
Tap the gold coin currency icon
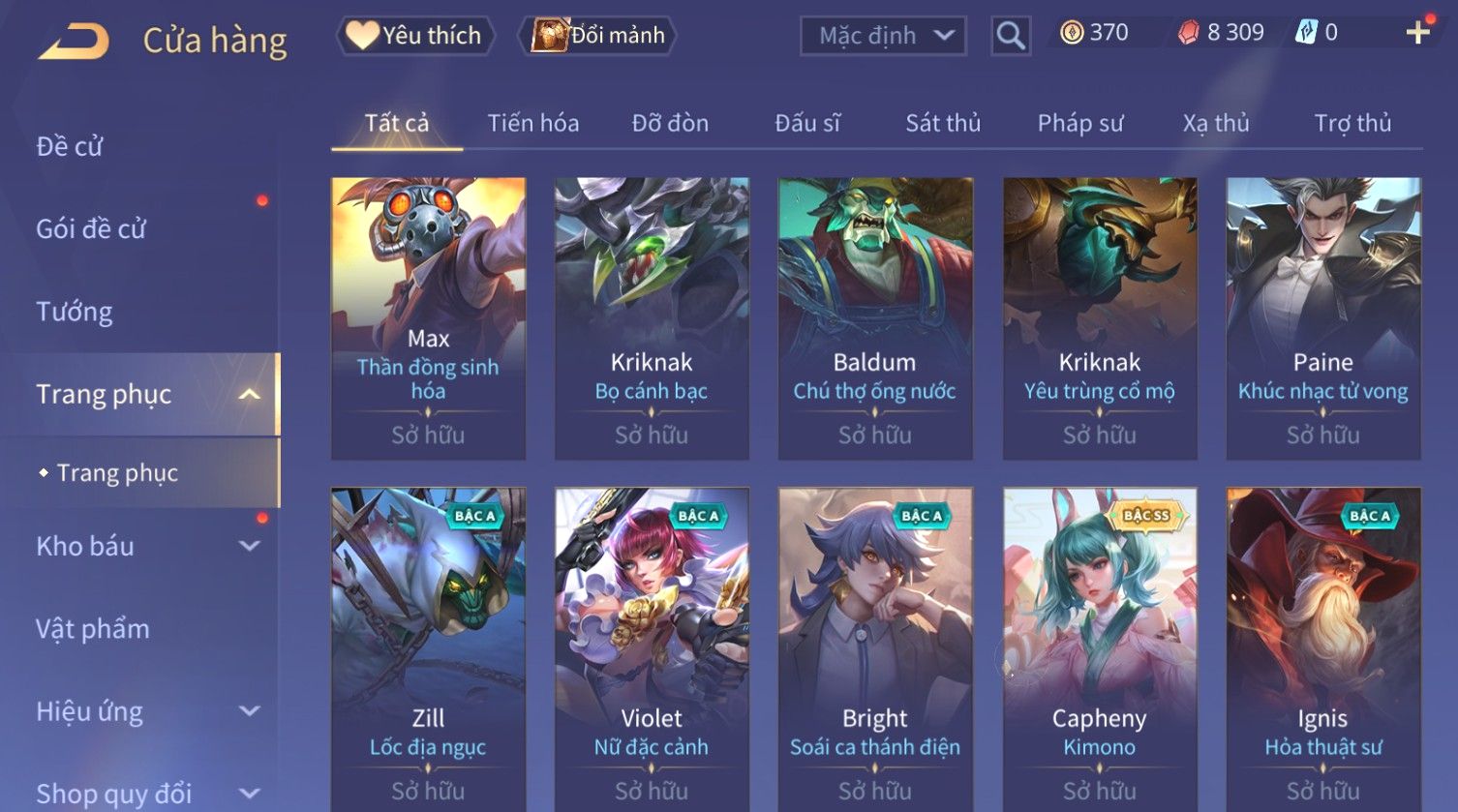tap(1072, 33)
